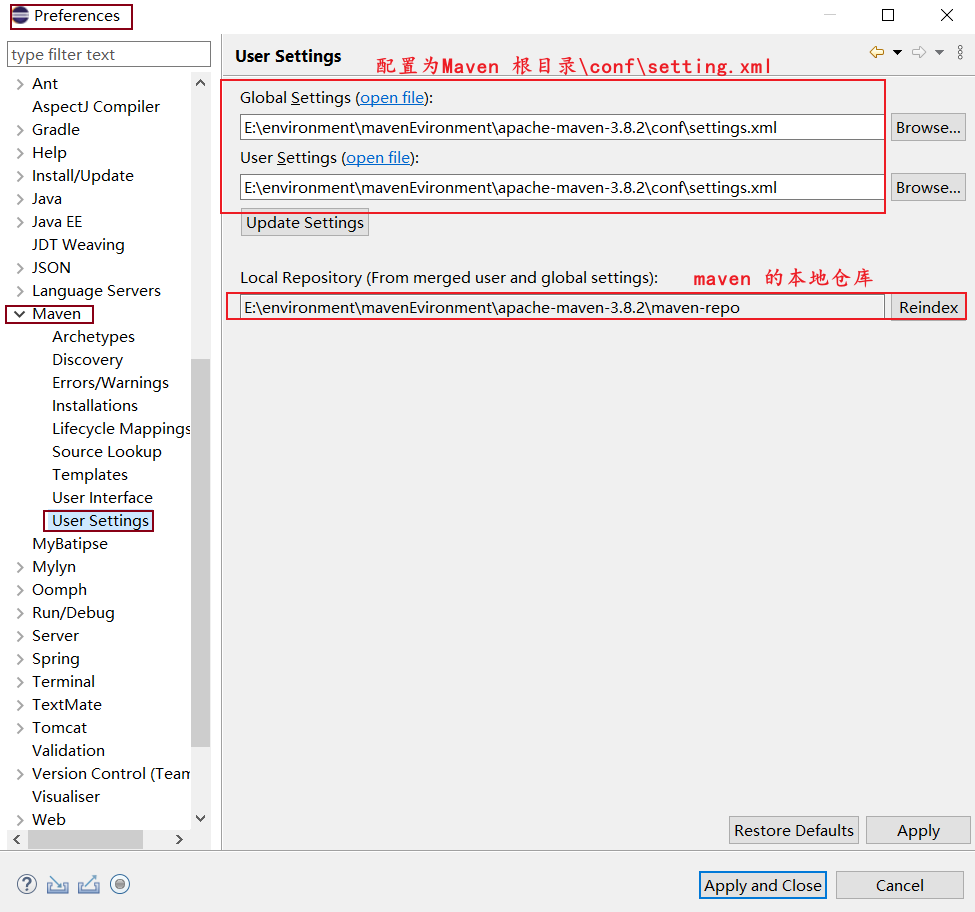The image size is (975, 912).
Task: Expand the Help tree node
Action: click(20, 153)
